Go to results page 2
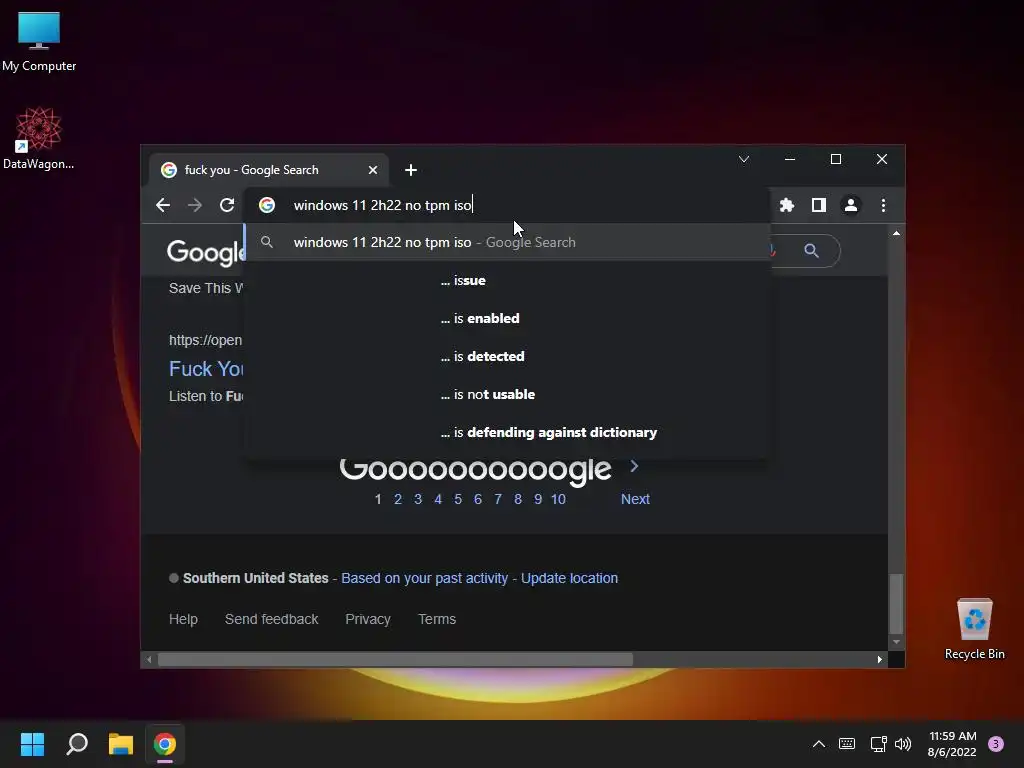 (398, 499)
